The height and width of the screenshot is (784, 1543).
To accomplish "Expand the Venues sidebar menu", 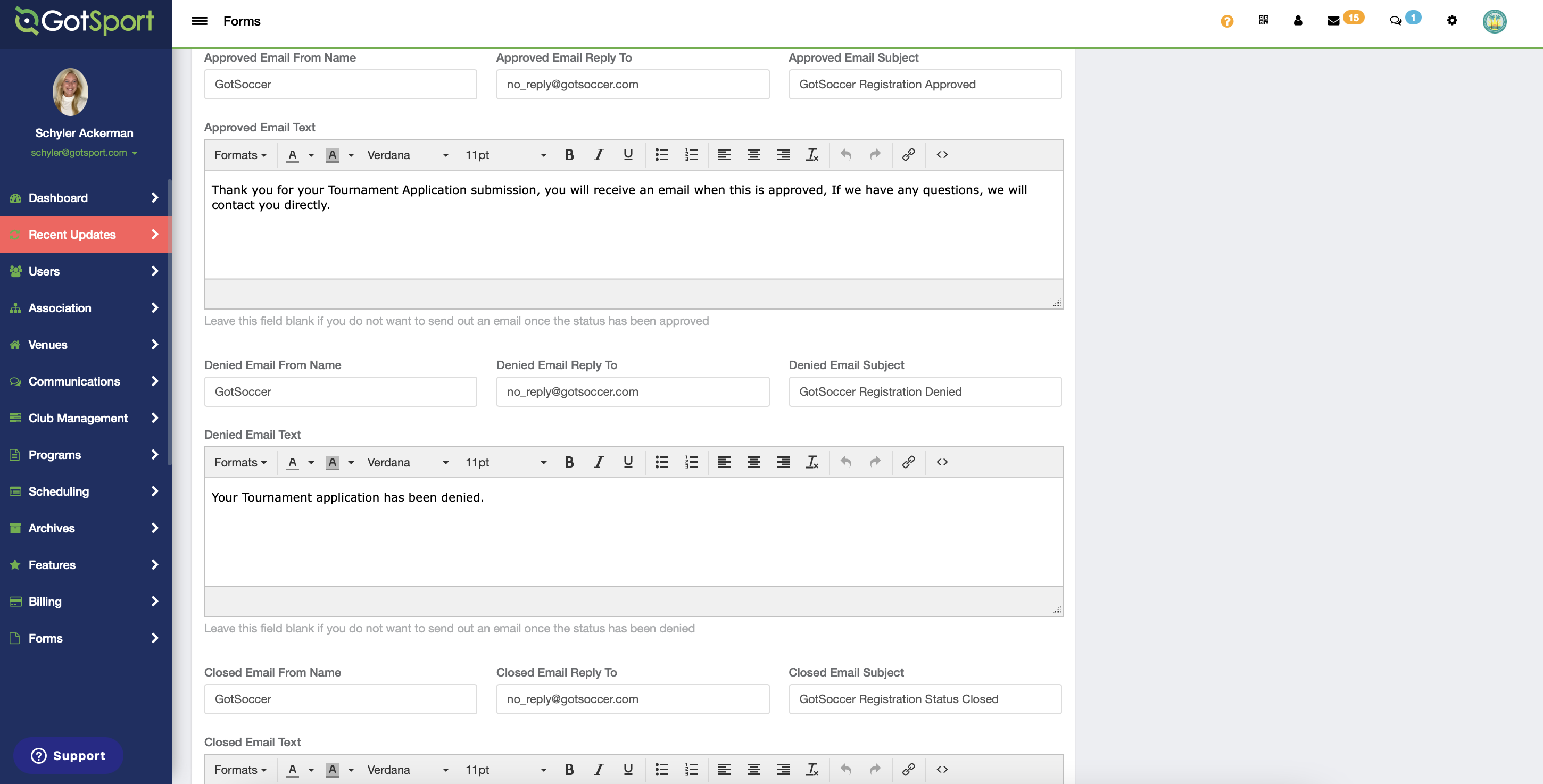I will tap(86, 344).
